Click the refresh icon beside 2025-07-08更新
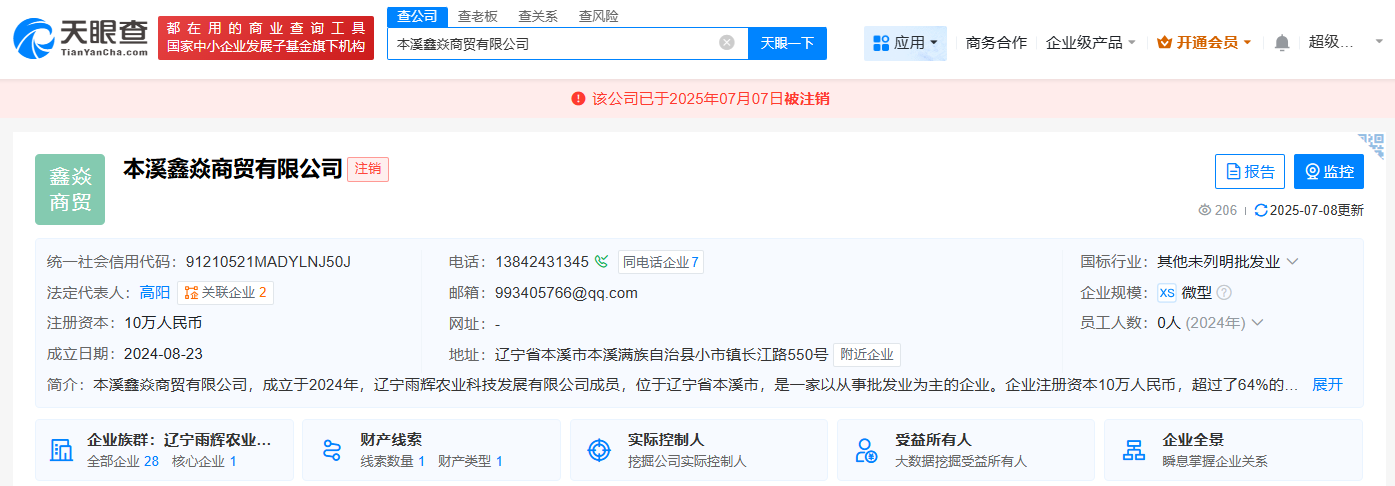Image resolution: width=1395 pixels, height=486 pixels. 1260,210
